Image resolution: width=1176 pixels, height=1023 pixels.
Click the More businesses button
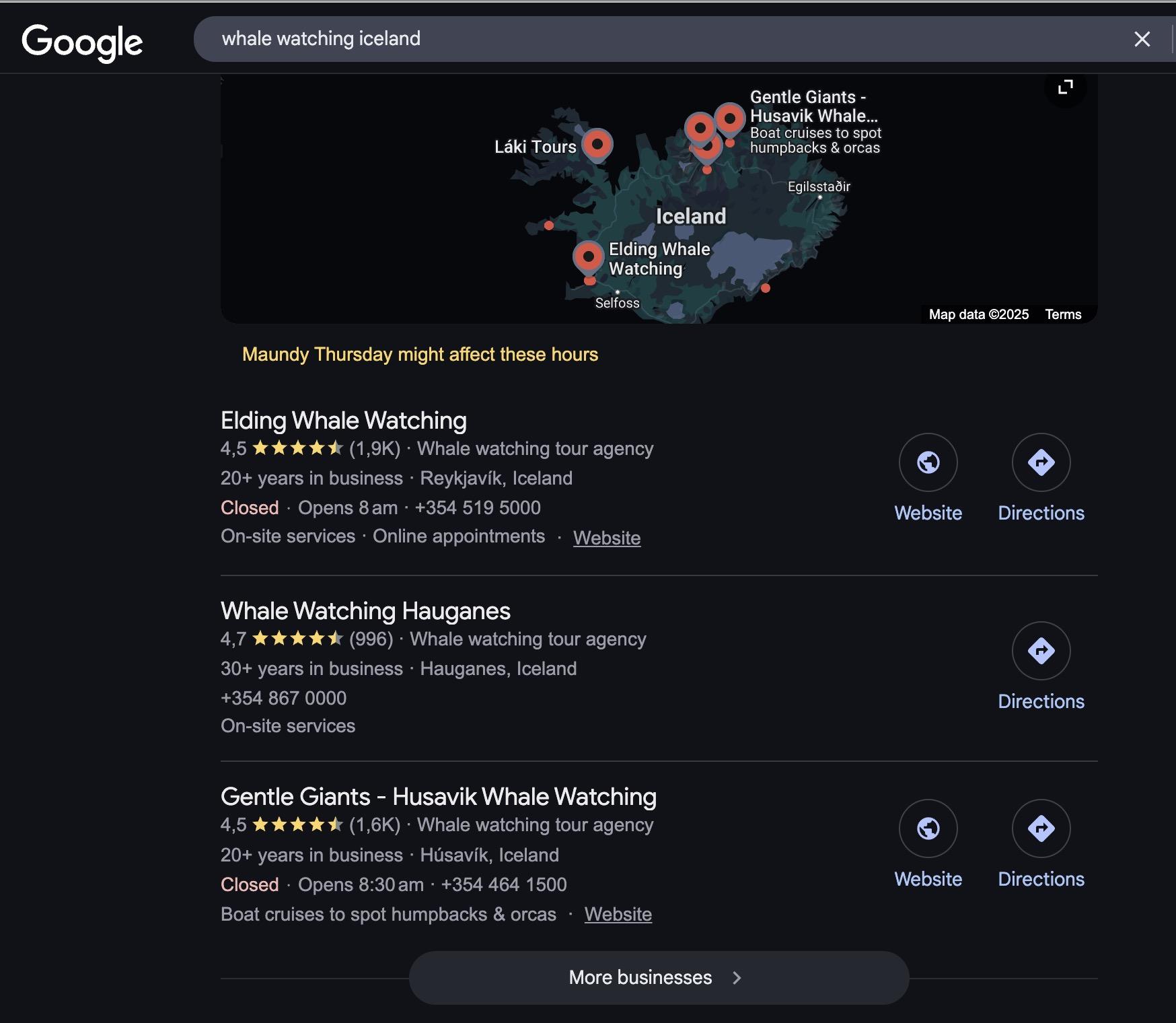tap(659, 978)
